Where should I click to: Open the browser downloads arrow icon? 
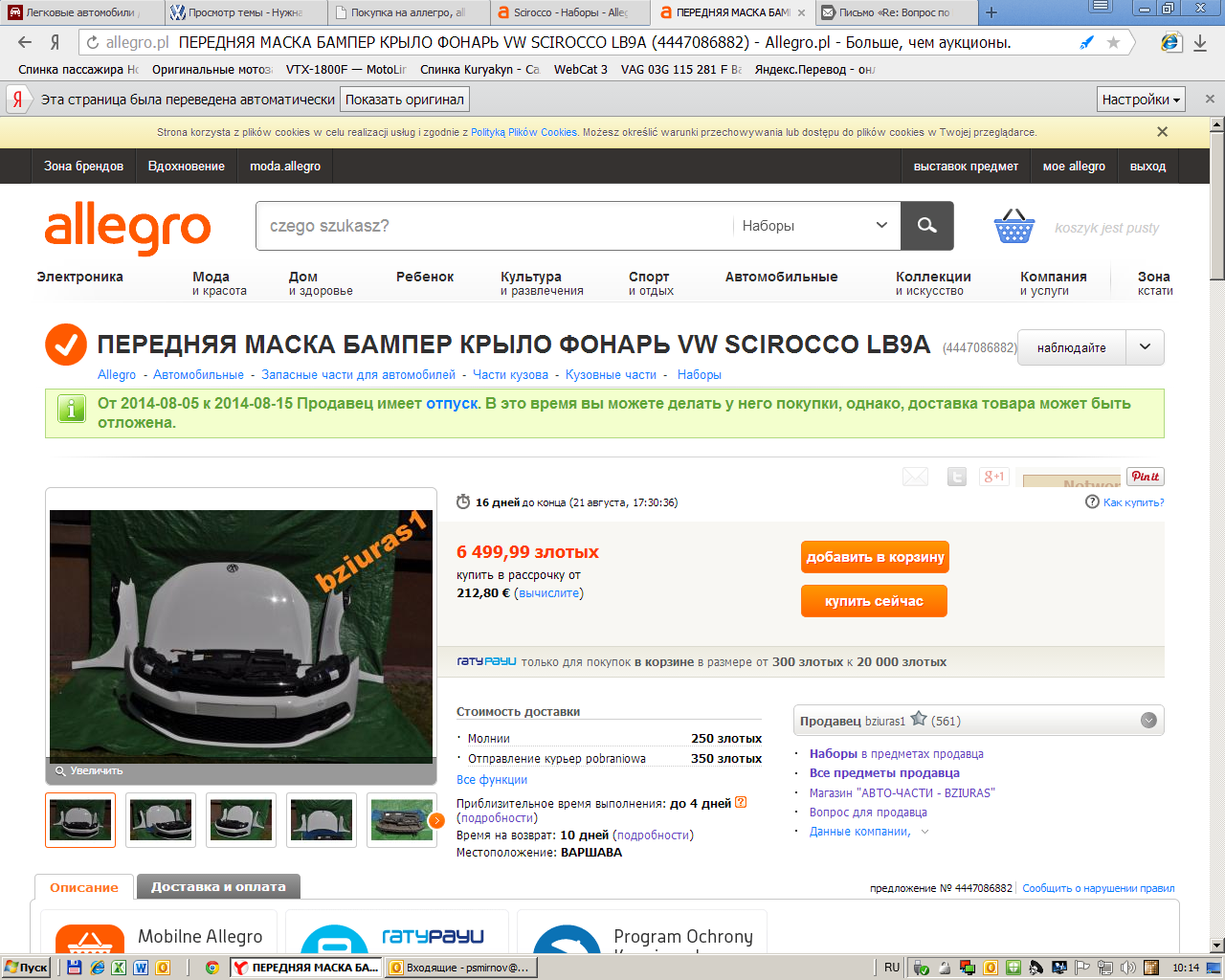1200,42
